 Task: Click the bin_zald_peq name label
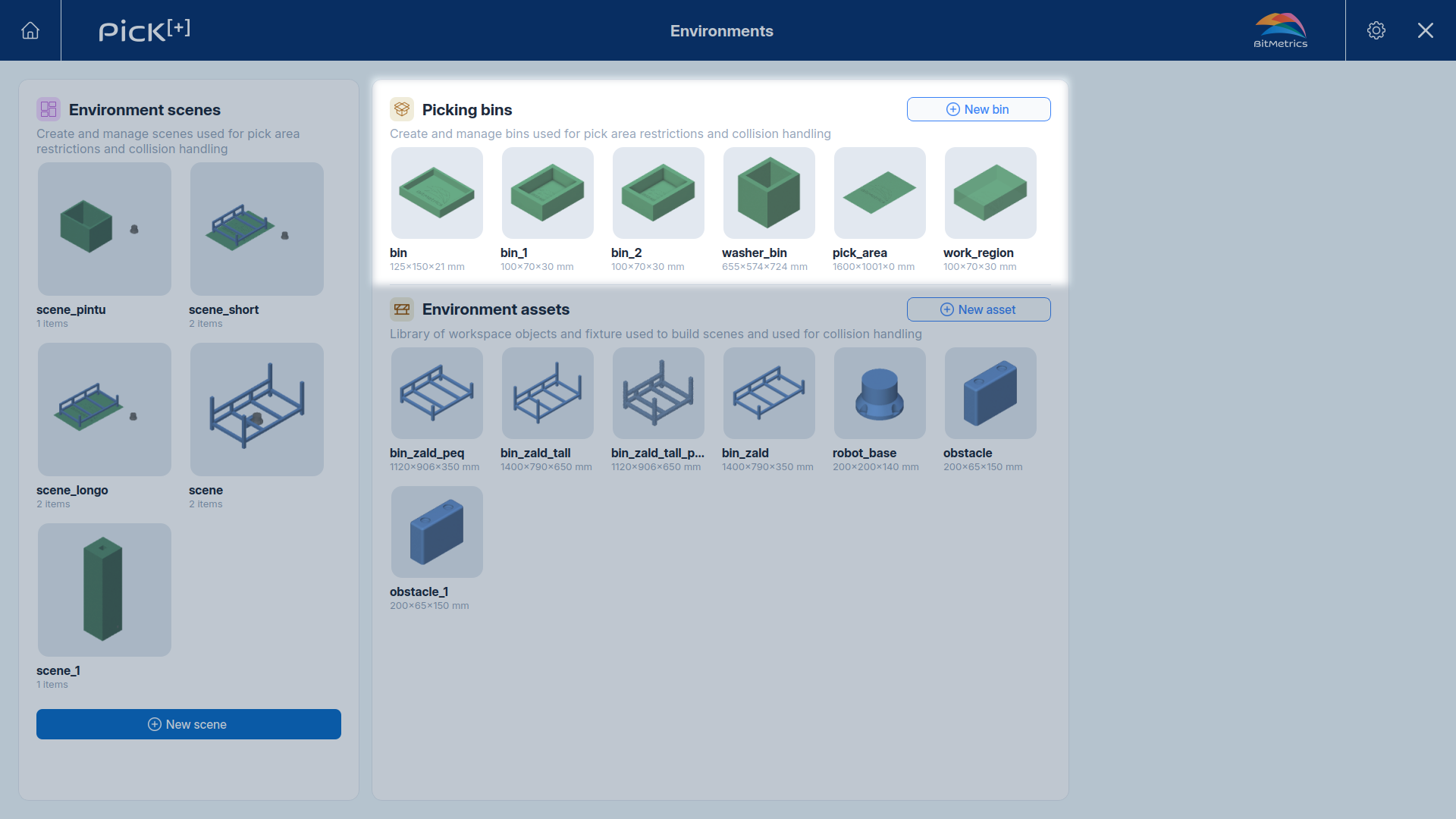(427, 453)
